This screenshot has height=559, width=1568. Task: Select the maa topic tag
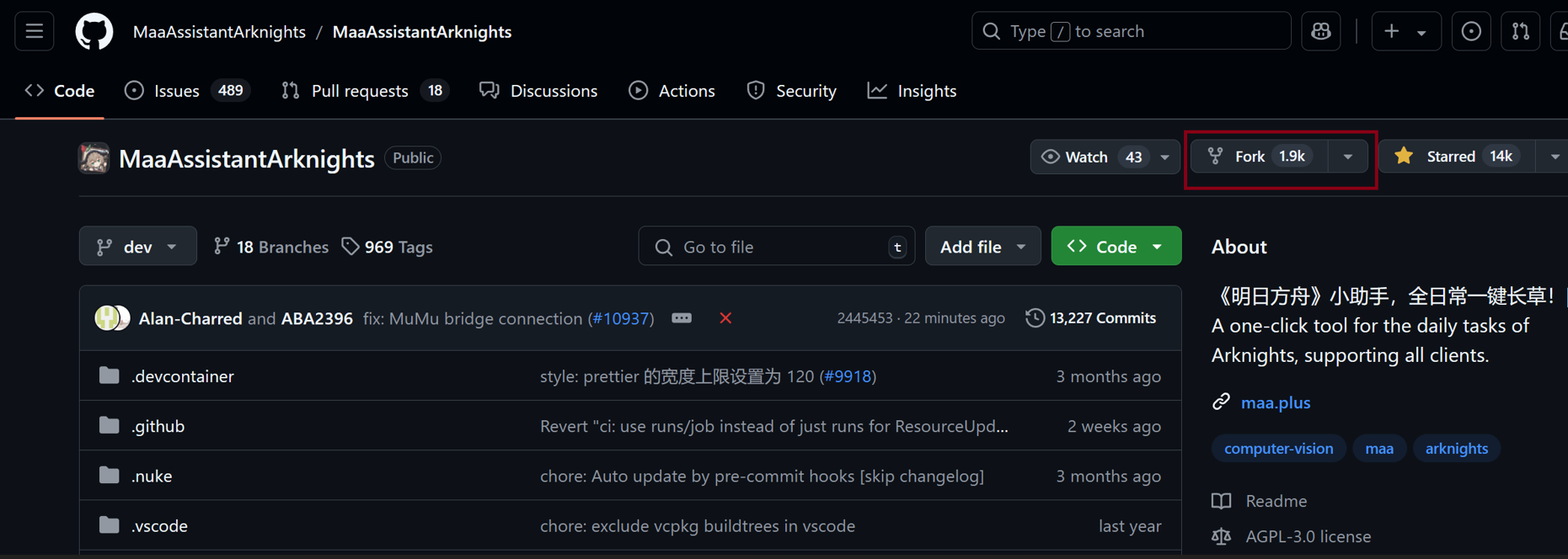pos(1379,449)
